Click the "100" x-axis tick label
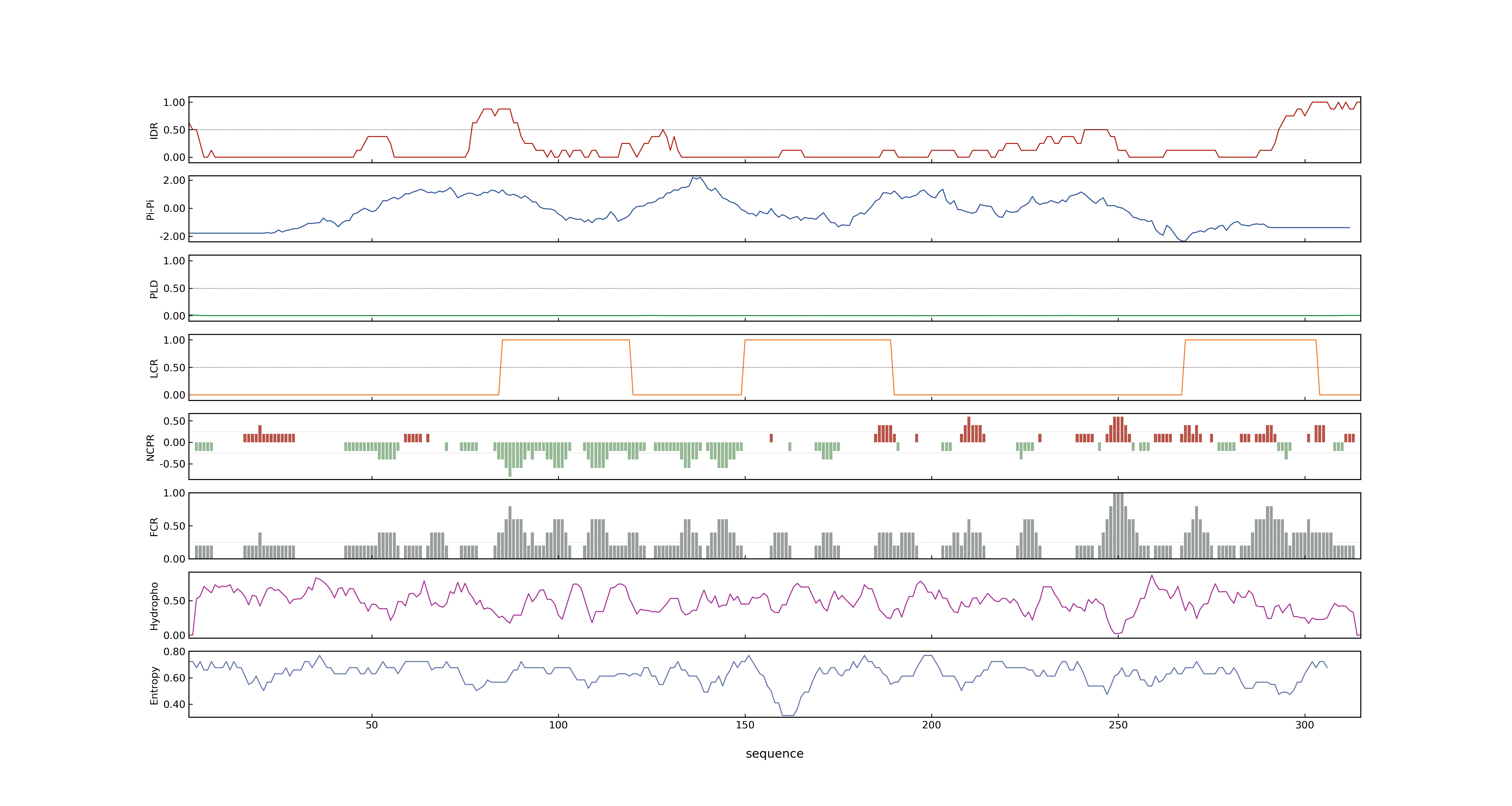The image size is (1512, 806). coord(558,725)
